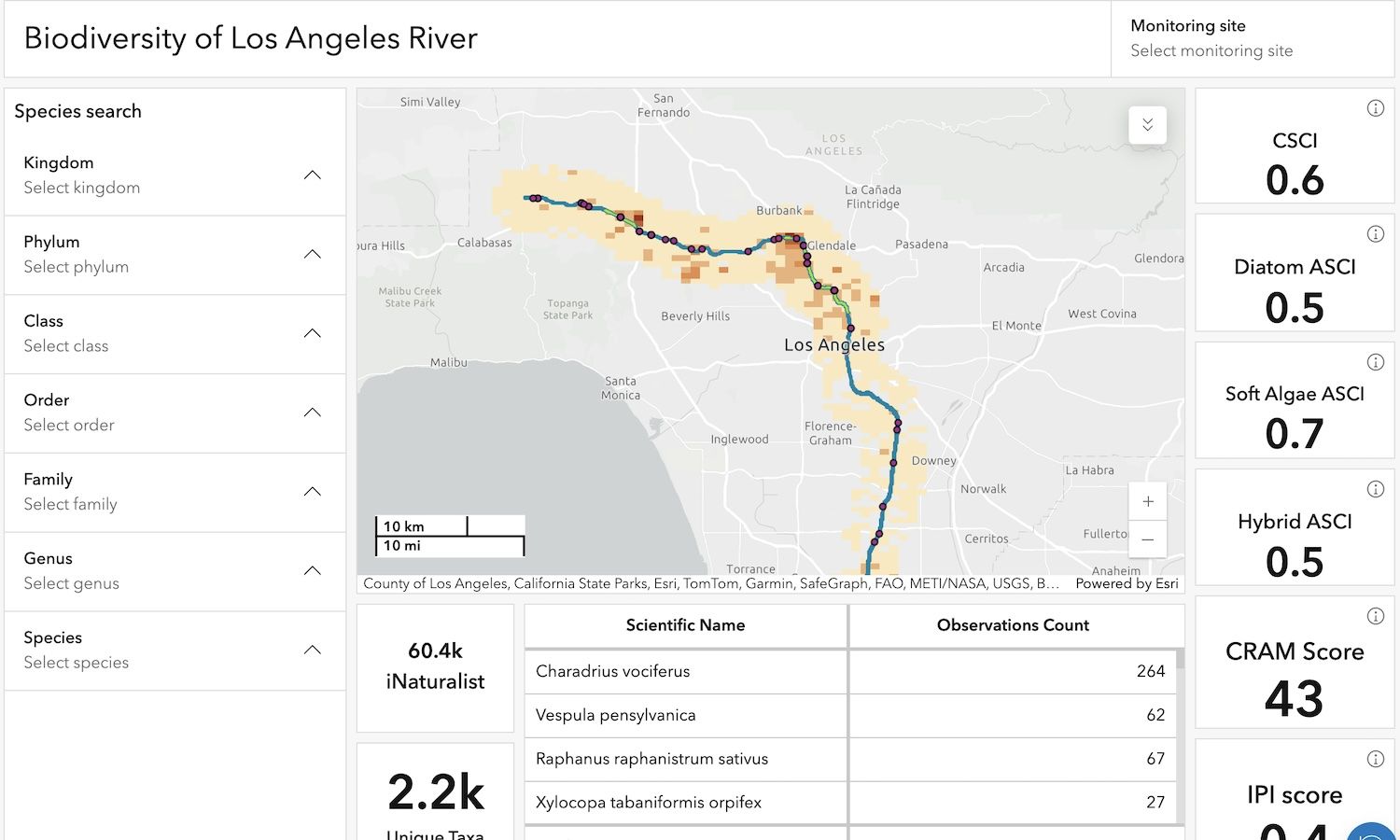Open the Order selector chevron
The height and width of the screenshot is (840, 1400).
(313, 413)
